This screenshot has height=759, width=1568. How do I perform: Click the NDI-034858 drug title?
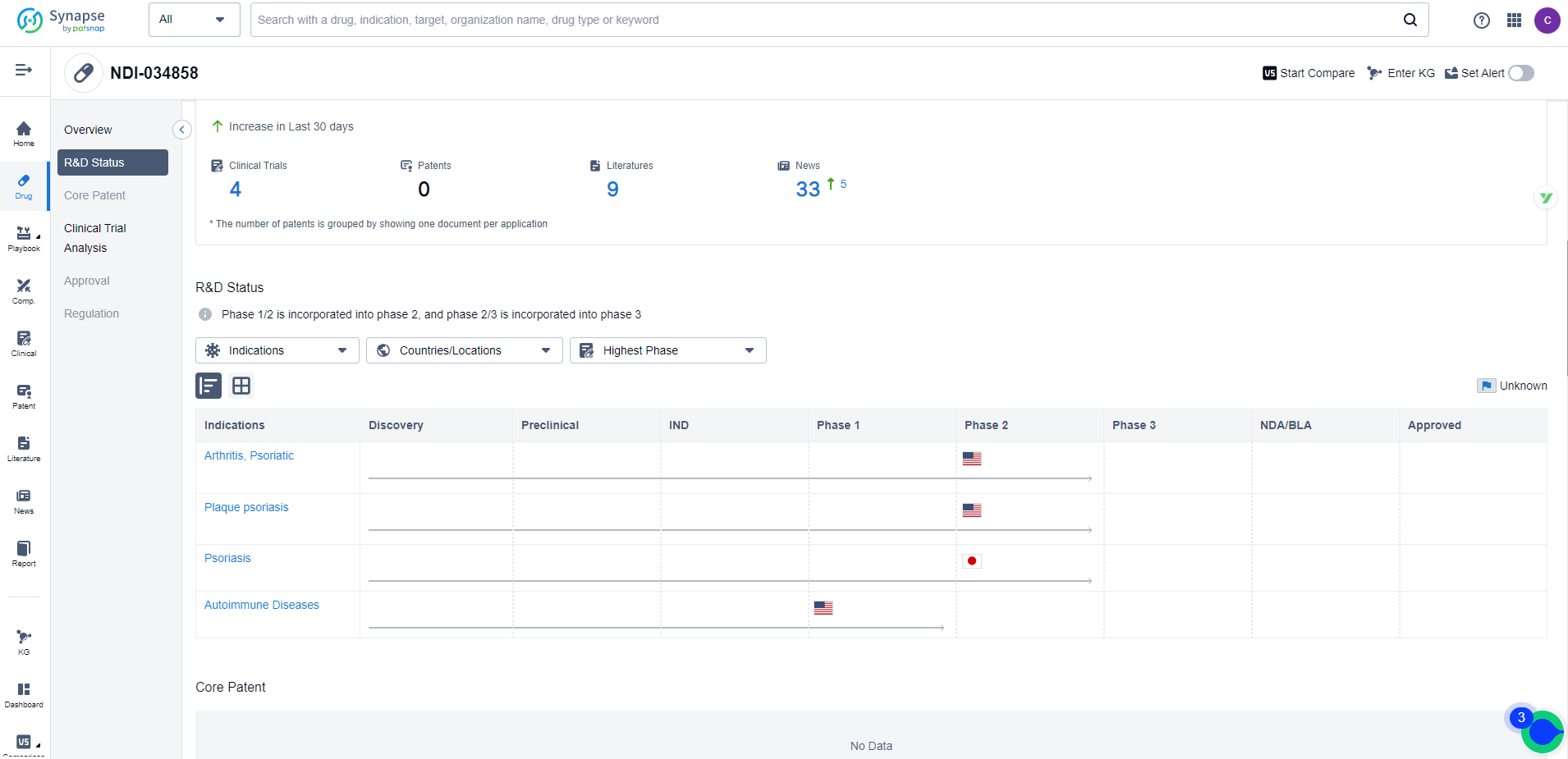pos(154,73)
